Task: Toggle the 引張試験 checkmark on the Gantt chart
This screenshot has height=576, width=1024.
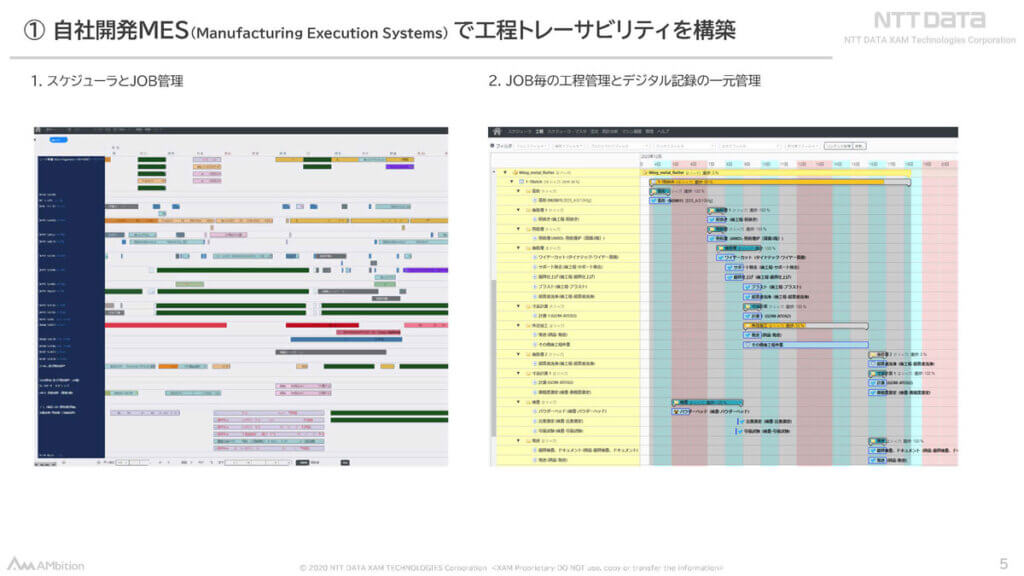Action: (741, 431)
